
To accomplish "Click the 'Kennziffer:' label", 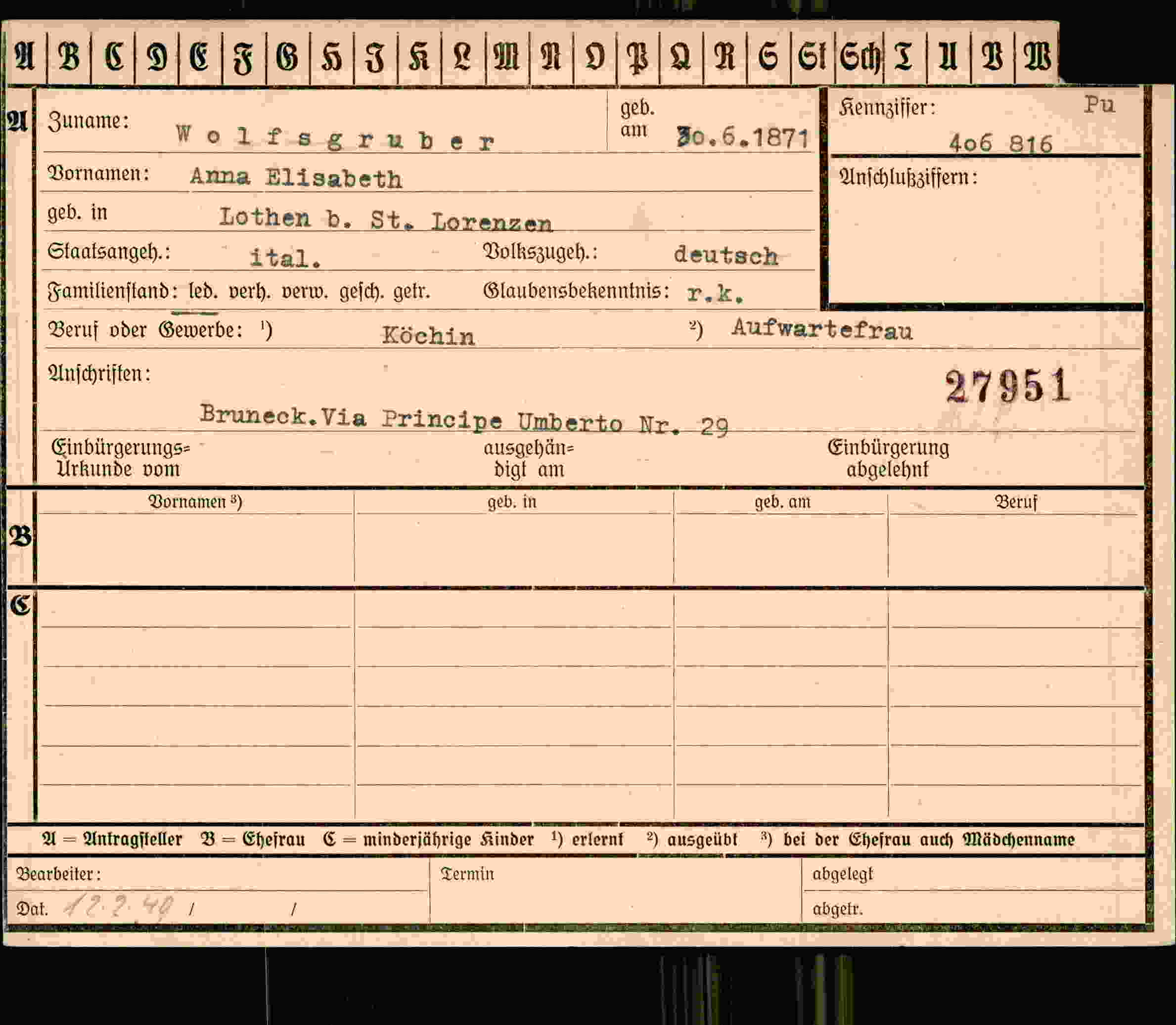I will 887,107.
